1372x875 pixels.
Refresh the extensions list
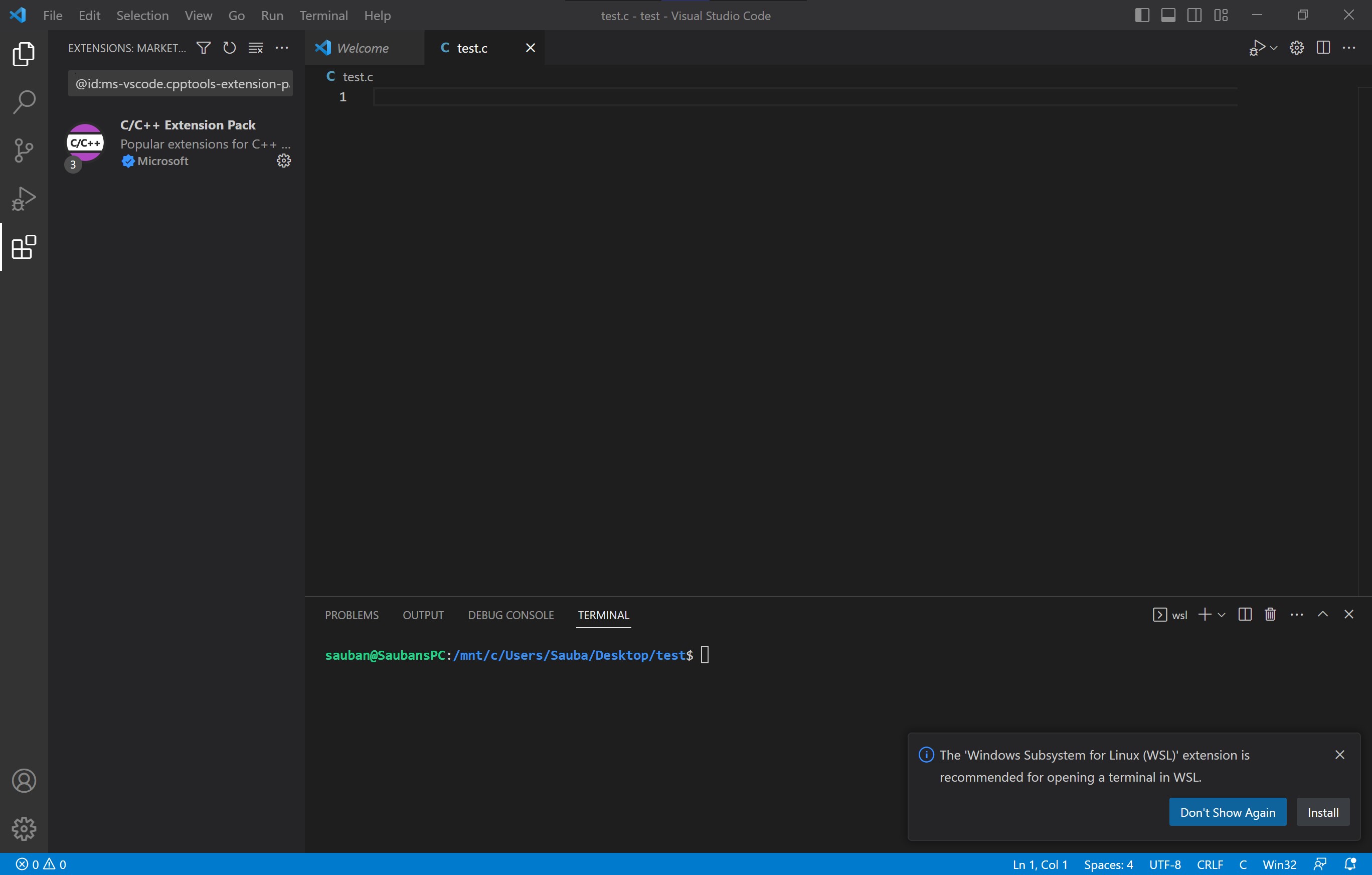click(x=229, y=48)
